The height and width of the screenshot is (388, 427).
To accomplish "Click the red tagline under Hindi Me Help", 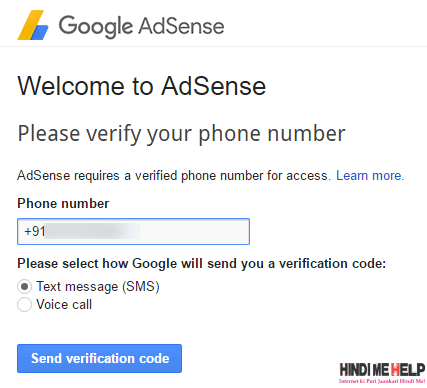I will click(382, 381).
